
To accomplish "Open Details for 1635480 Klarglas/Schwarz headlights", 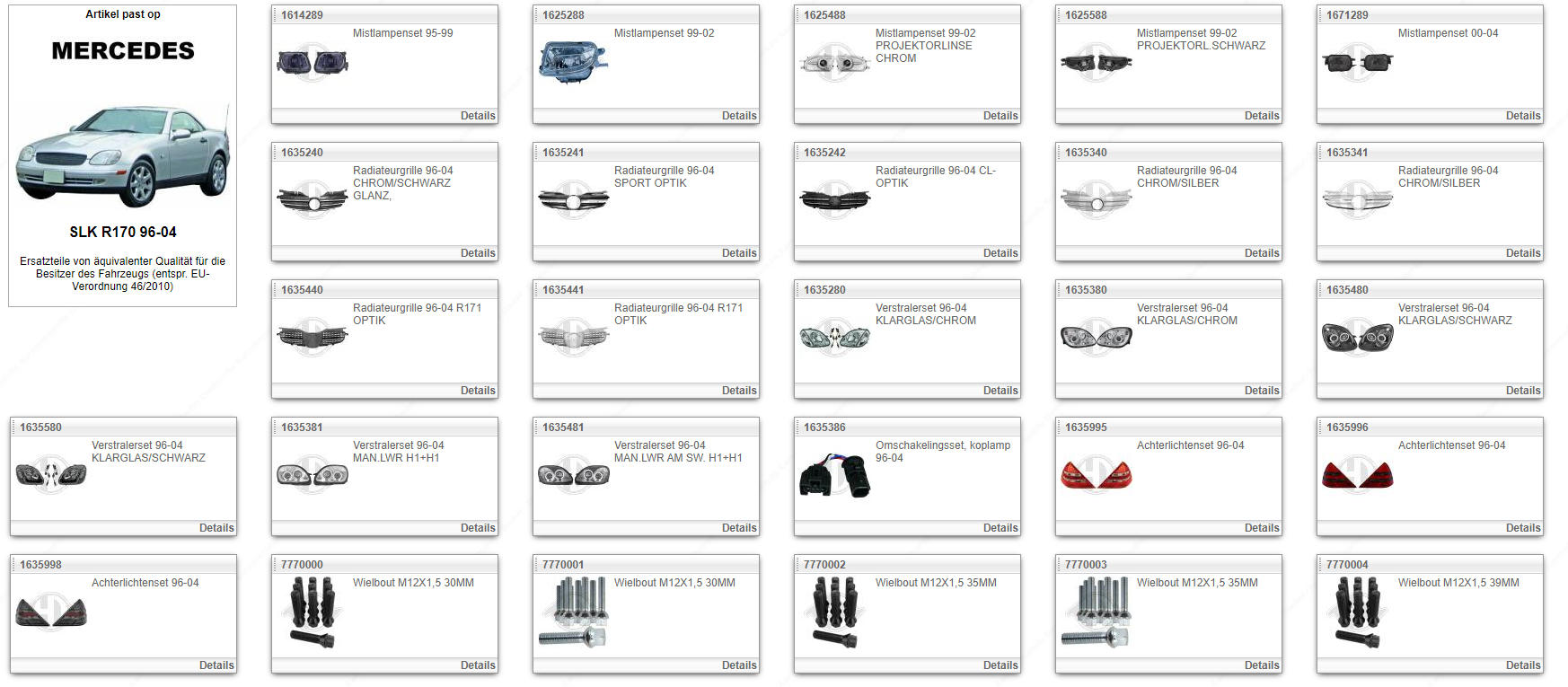I will click(1522, 391).
